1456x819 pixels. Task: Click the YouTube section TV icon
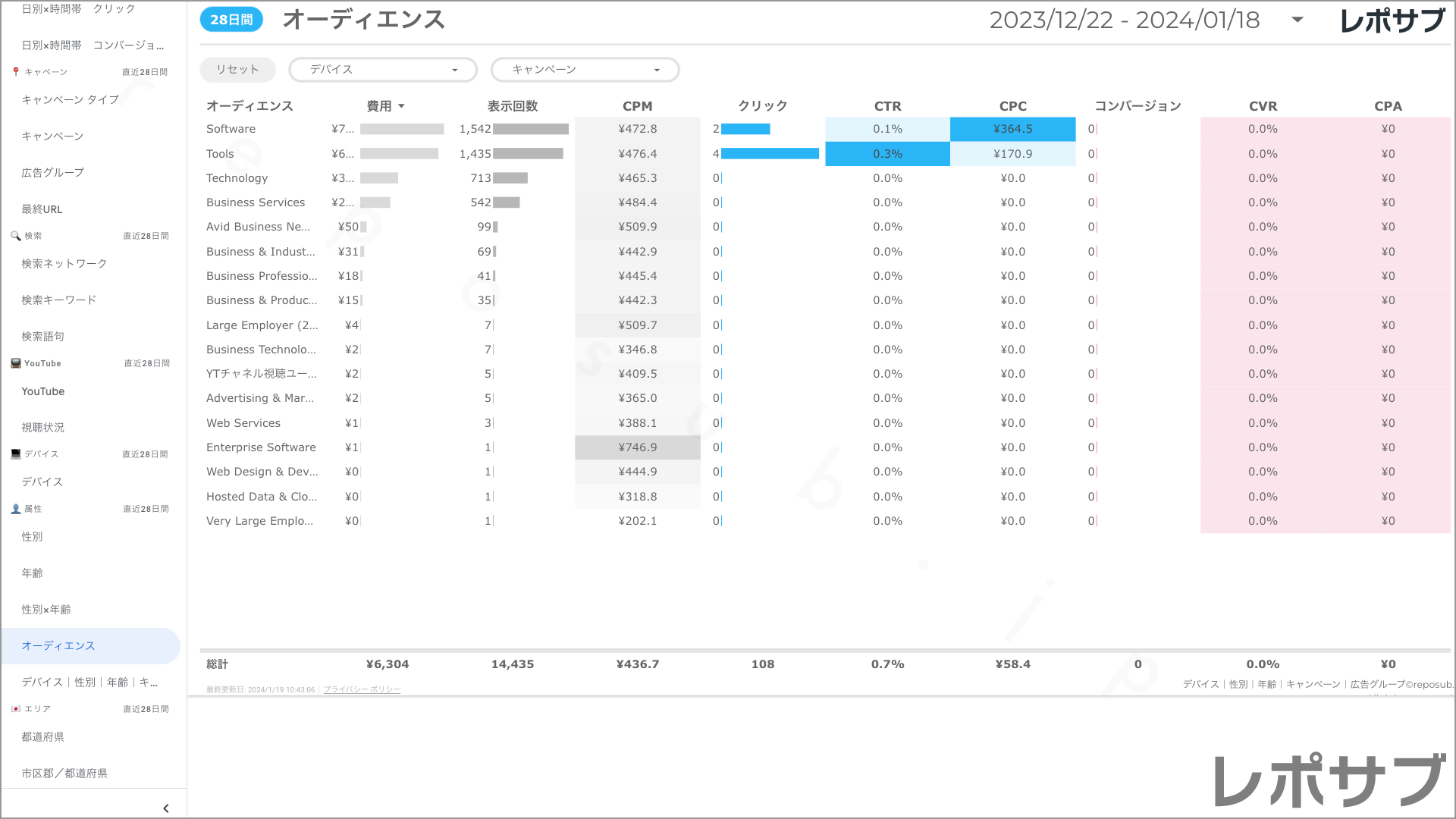pos(16,363)
